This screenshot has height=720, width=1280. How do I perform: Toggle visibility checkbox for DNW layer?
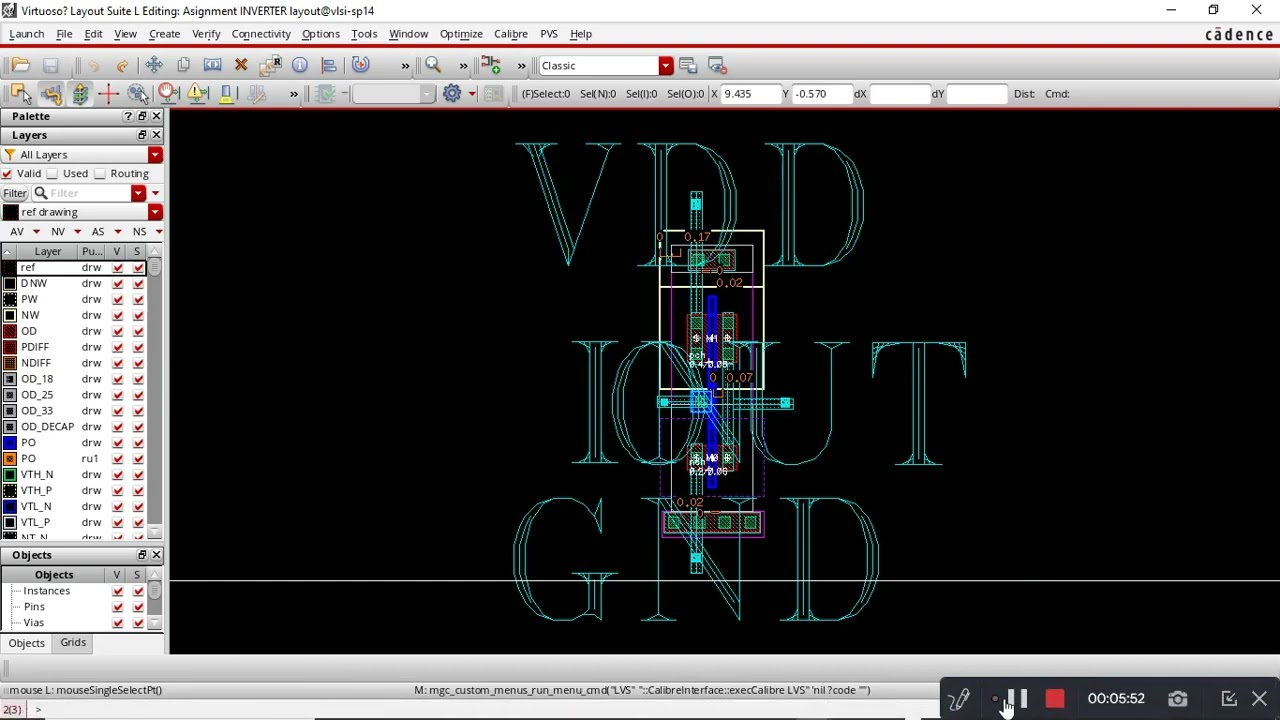118,284
